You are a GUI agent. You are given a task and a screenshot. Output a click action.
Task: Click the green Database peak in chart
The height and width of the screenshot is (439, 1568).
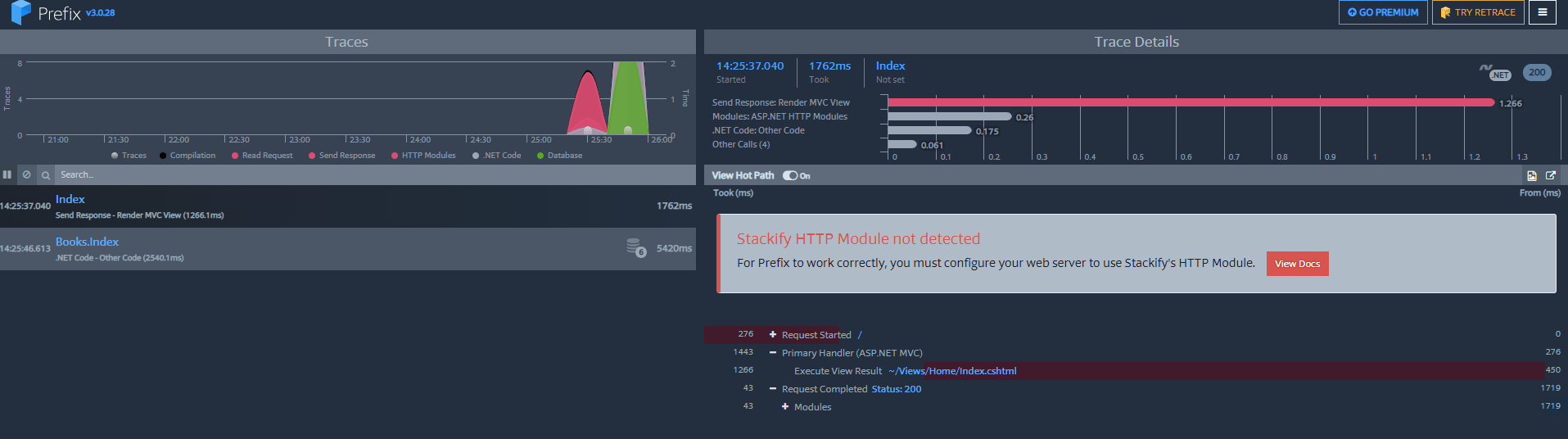628,98
